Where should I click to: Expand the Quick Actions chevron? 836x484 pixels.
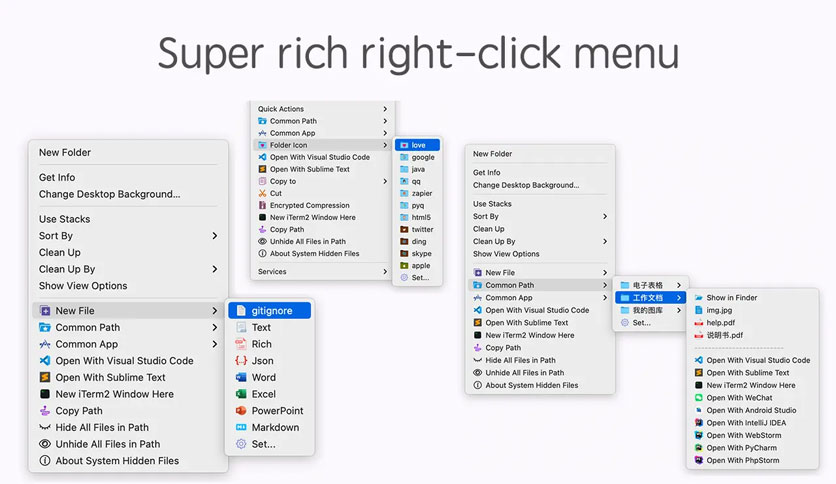[x=385, y=109]
